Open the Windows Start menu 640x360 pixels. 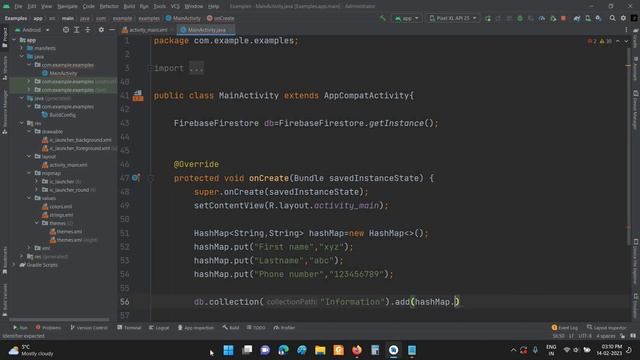229,350
